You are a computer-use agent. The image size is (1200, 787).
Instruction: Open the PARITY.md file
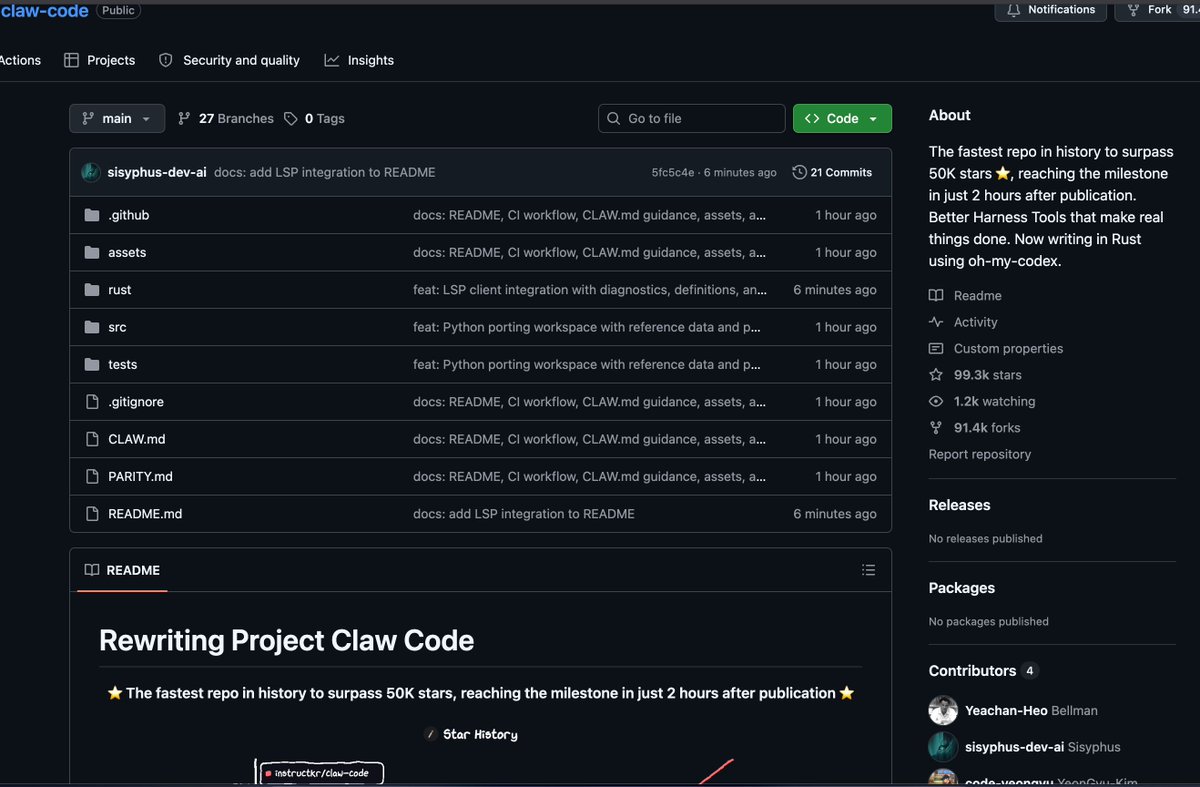[140, 476]
